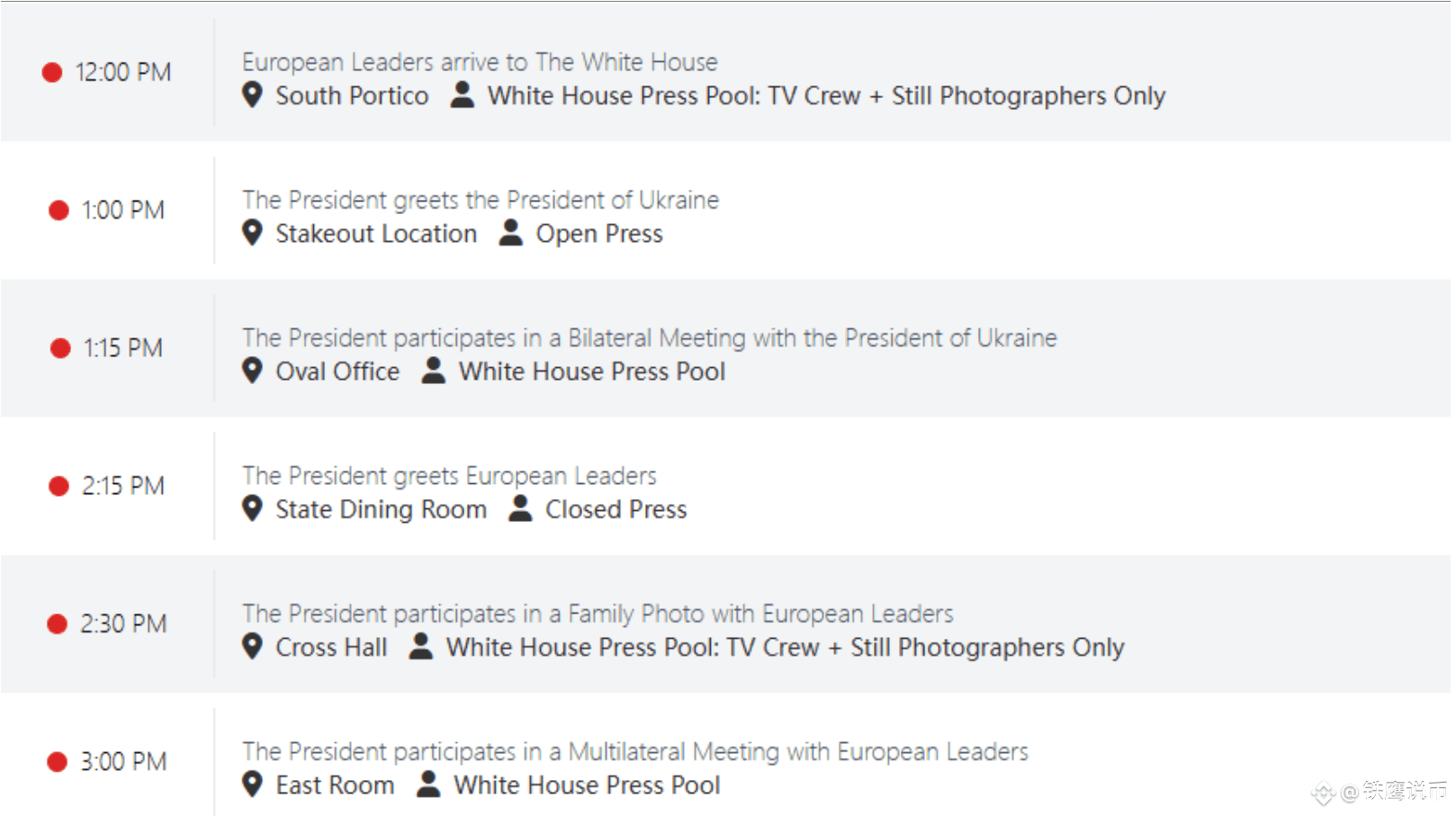Click the location pin beside Cross Hall

(253, 646)
